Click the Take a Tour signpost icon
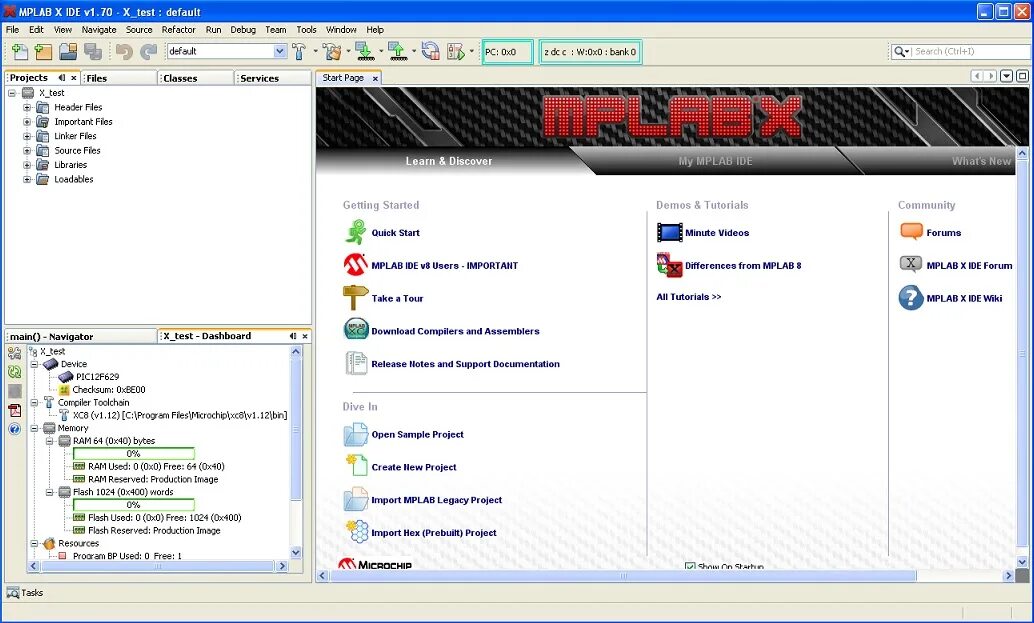The image size is (1034, 623). (x=355, y=297)
